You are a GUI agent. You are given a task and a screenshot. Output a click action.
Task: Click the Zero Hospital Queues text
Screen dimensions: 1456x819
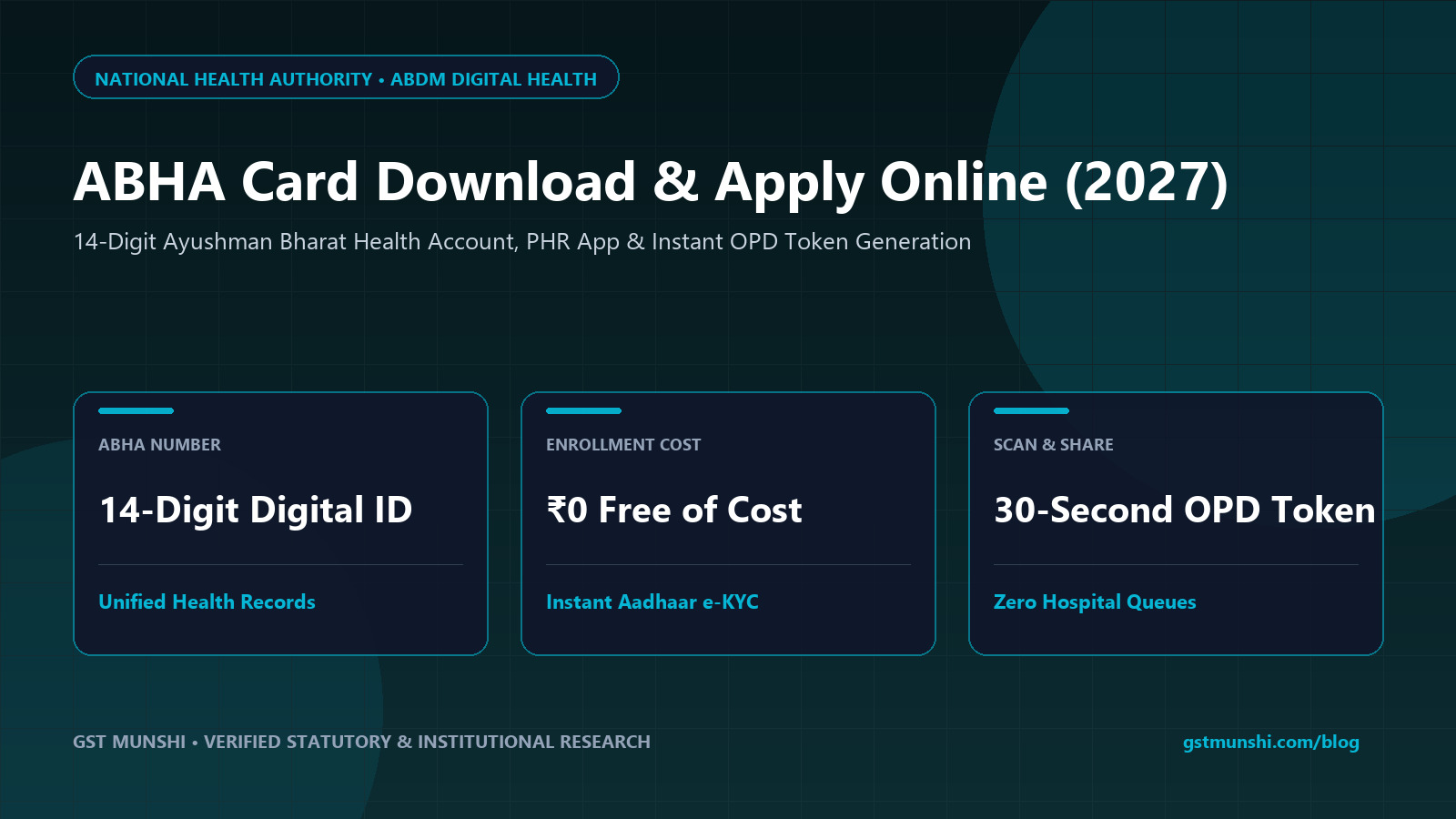1095,602
